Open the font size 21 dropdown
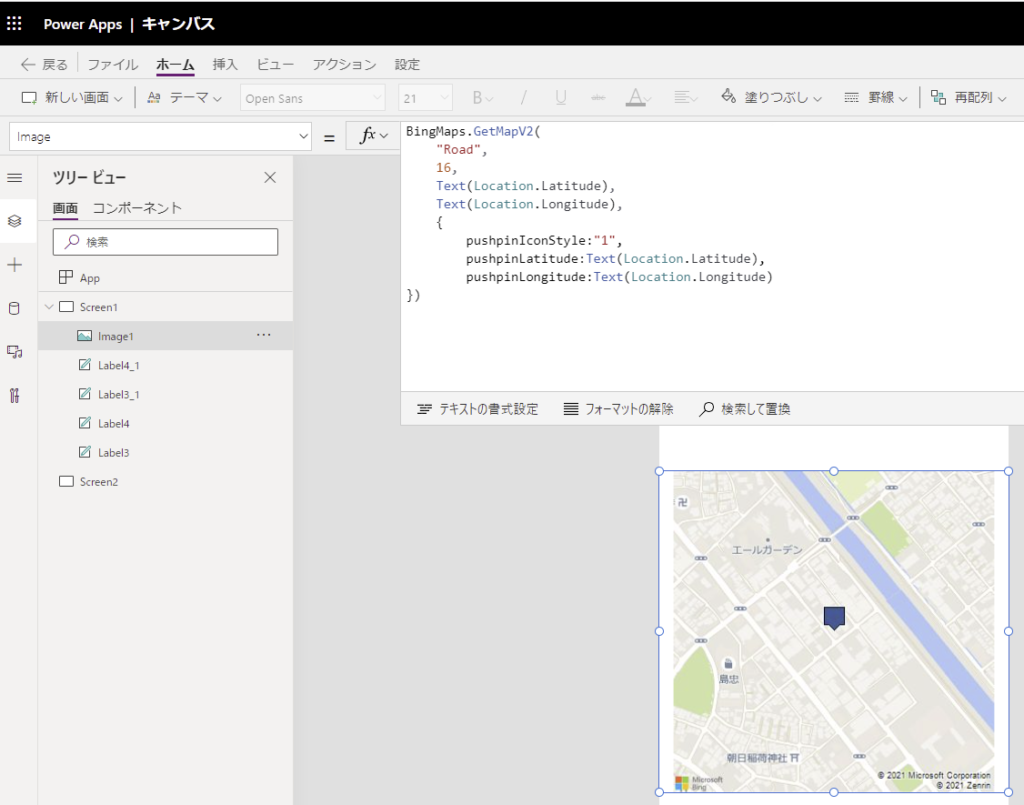The height and width of the screenshot is (805, 1024). click(x=425, y=98)
